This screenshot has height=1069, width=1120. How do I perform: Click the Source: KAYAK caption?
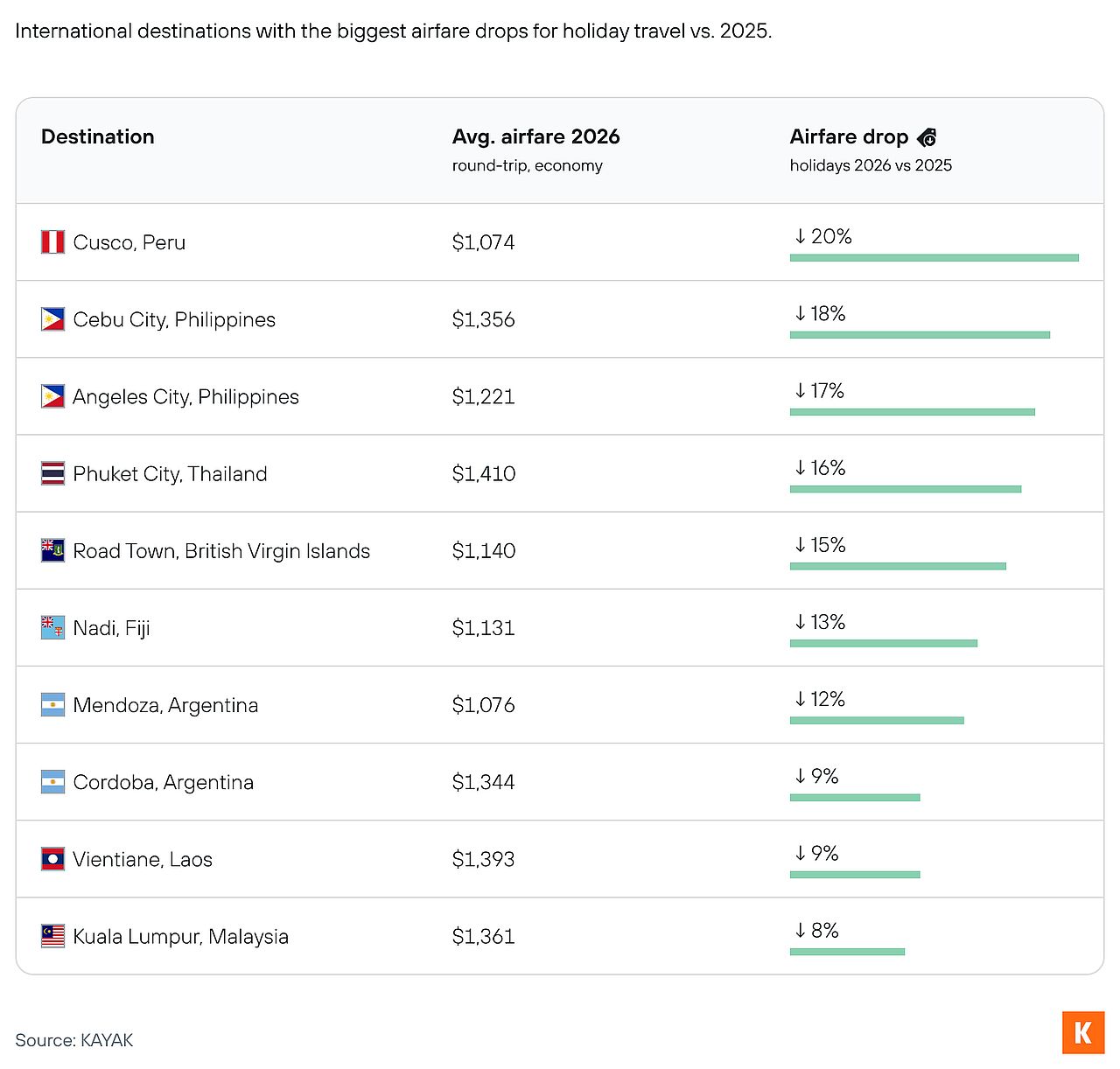pos(74,1040)
